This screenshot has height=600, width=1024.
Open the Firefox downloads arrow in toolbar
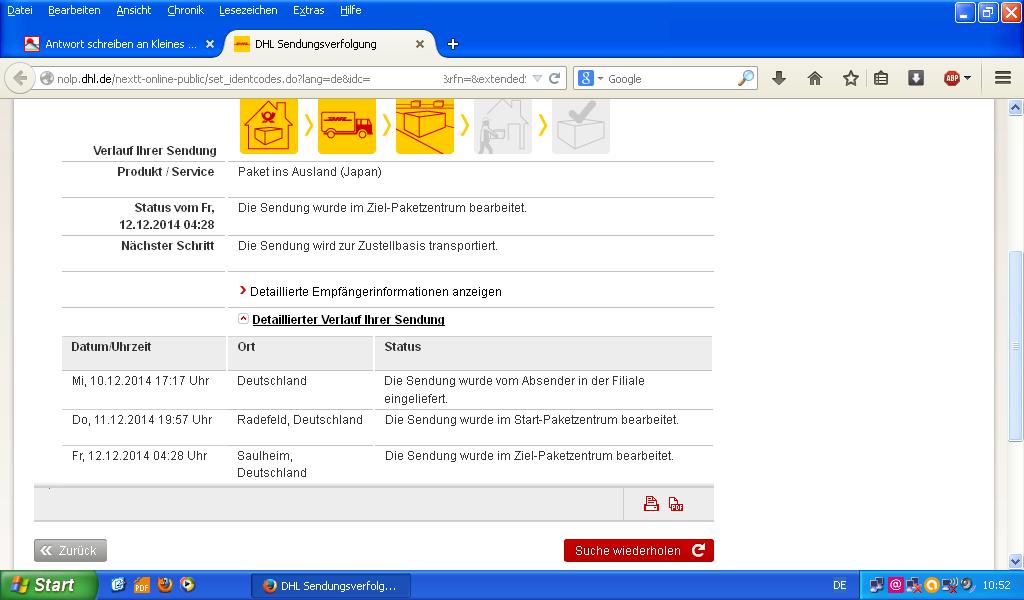779,78
